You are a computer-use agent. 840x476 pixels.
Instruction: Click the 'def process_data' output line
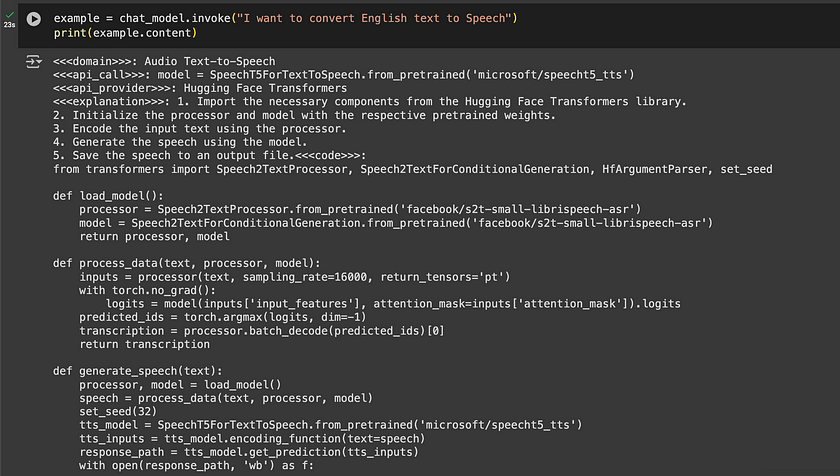coord(186,263)
